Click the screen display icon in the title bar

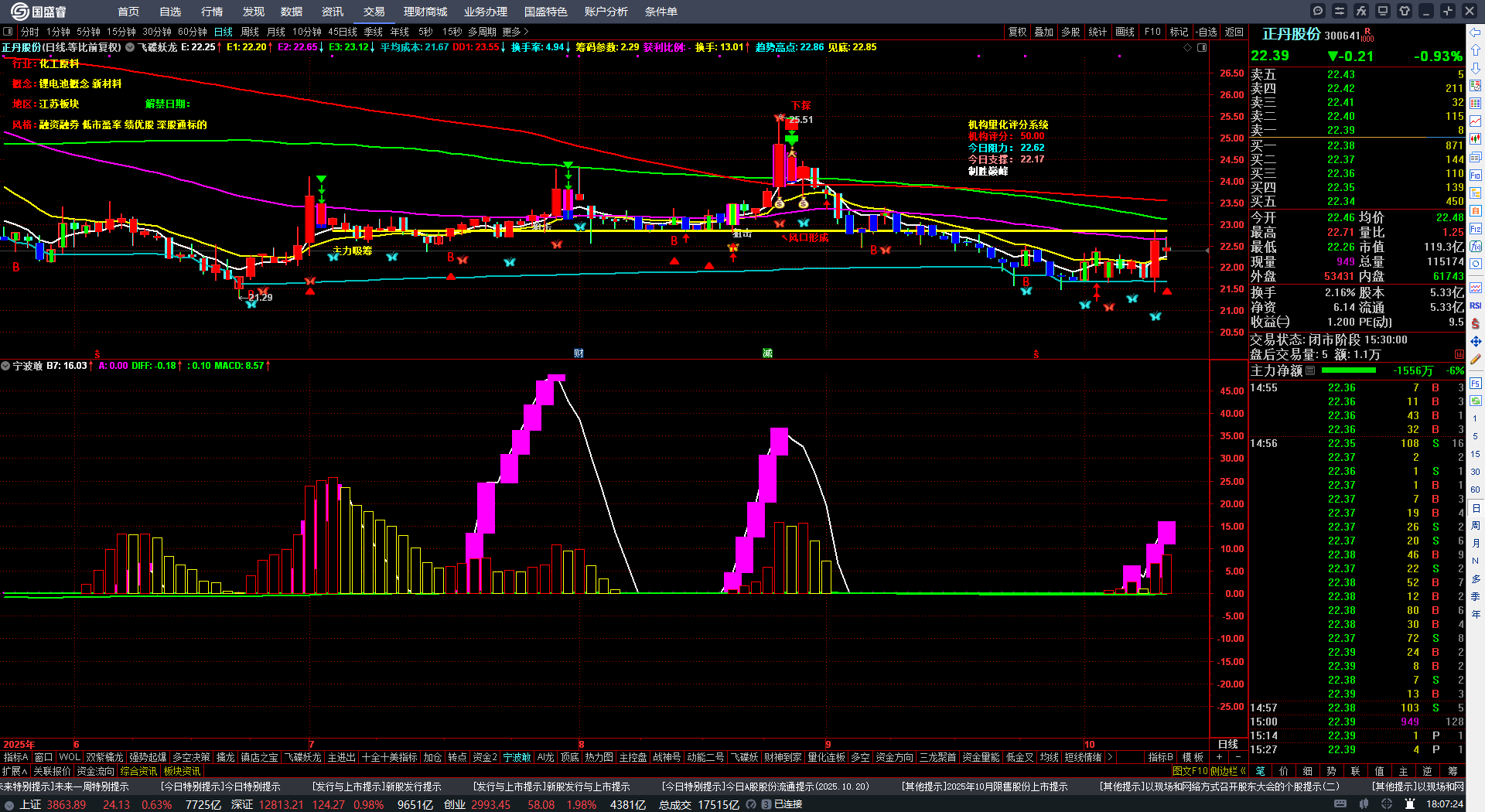(x=1383, y=11)
